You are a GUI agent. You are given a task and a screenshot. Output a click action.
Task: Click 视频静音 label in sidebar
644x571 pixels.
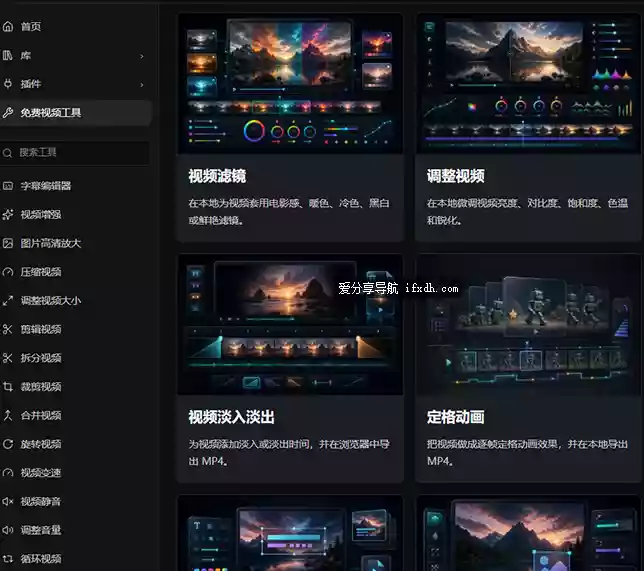coord(41,502)
